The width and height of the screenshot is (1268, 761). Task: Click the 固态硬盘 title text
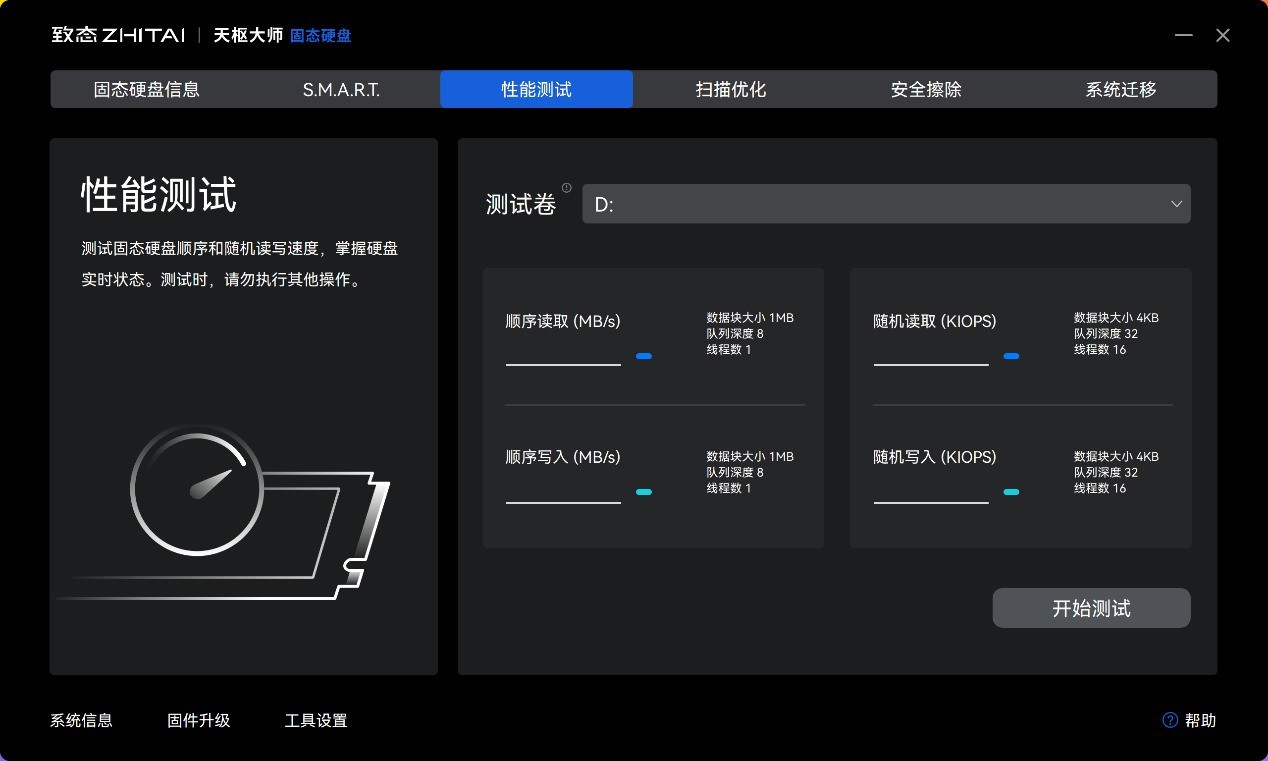click(320, 35)
